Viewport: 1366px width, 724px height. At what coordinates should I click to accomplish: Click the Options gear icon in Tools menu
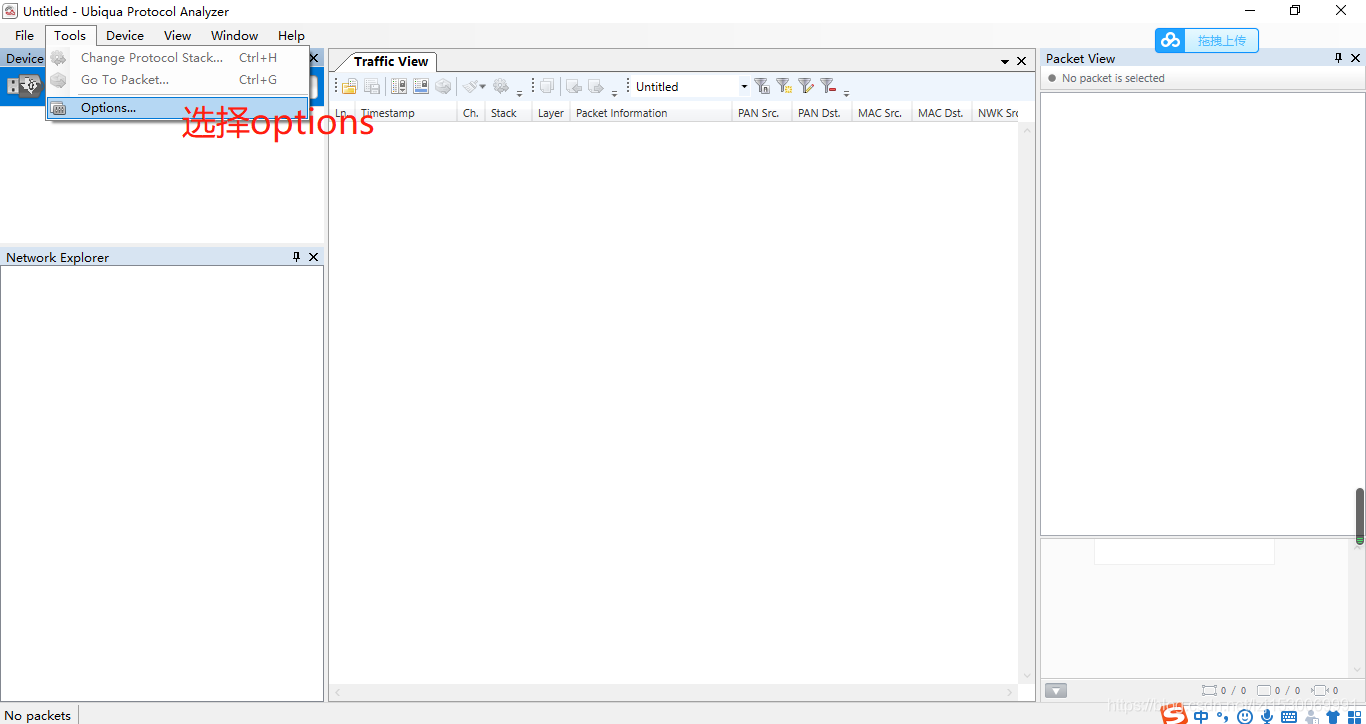click(59, 108)
